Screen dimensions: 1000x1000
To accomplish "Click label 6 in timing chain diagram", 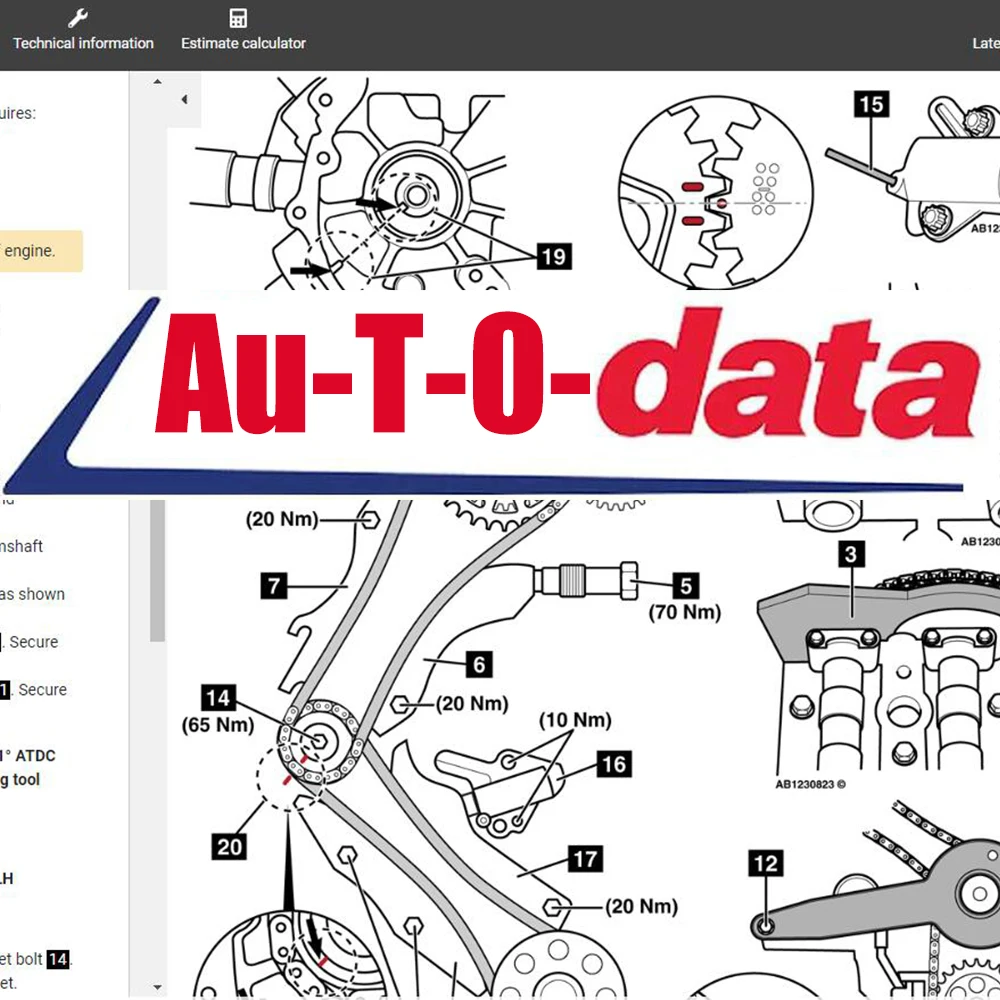I will tap(479, 665).
